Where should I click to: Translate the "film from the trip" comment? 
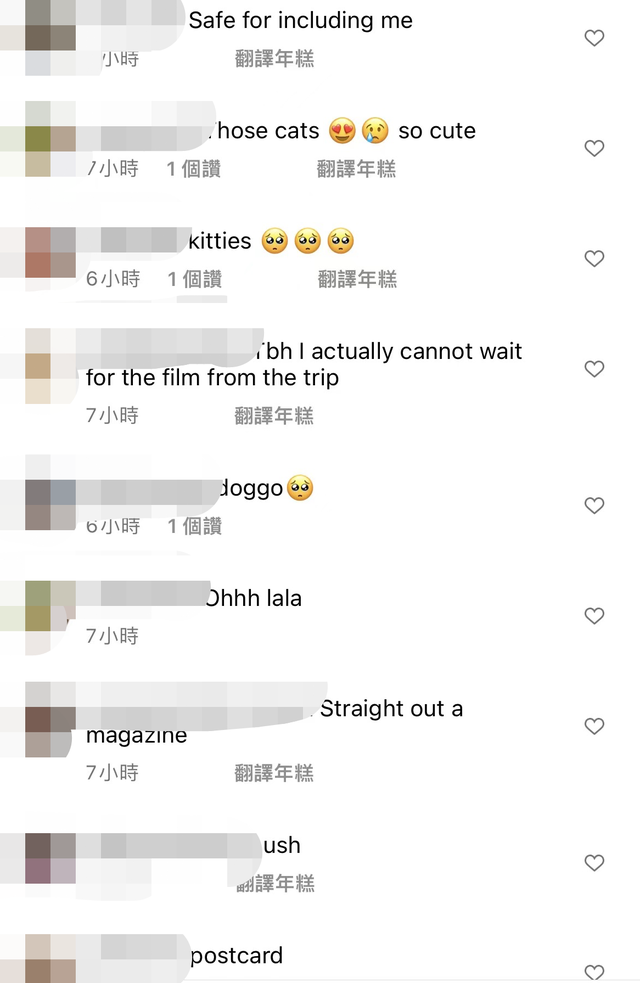coord(274,416)
